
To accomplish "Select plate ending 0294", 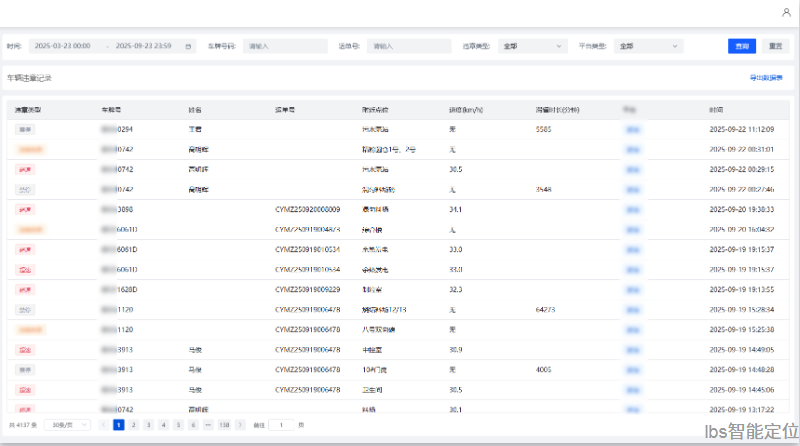I will point(117,130).
